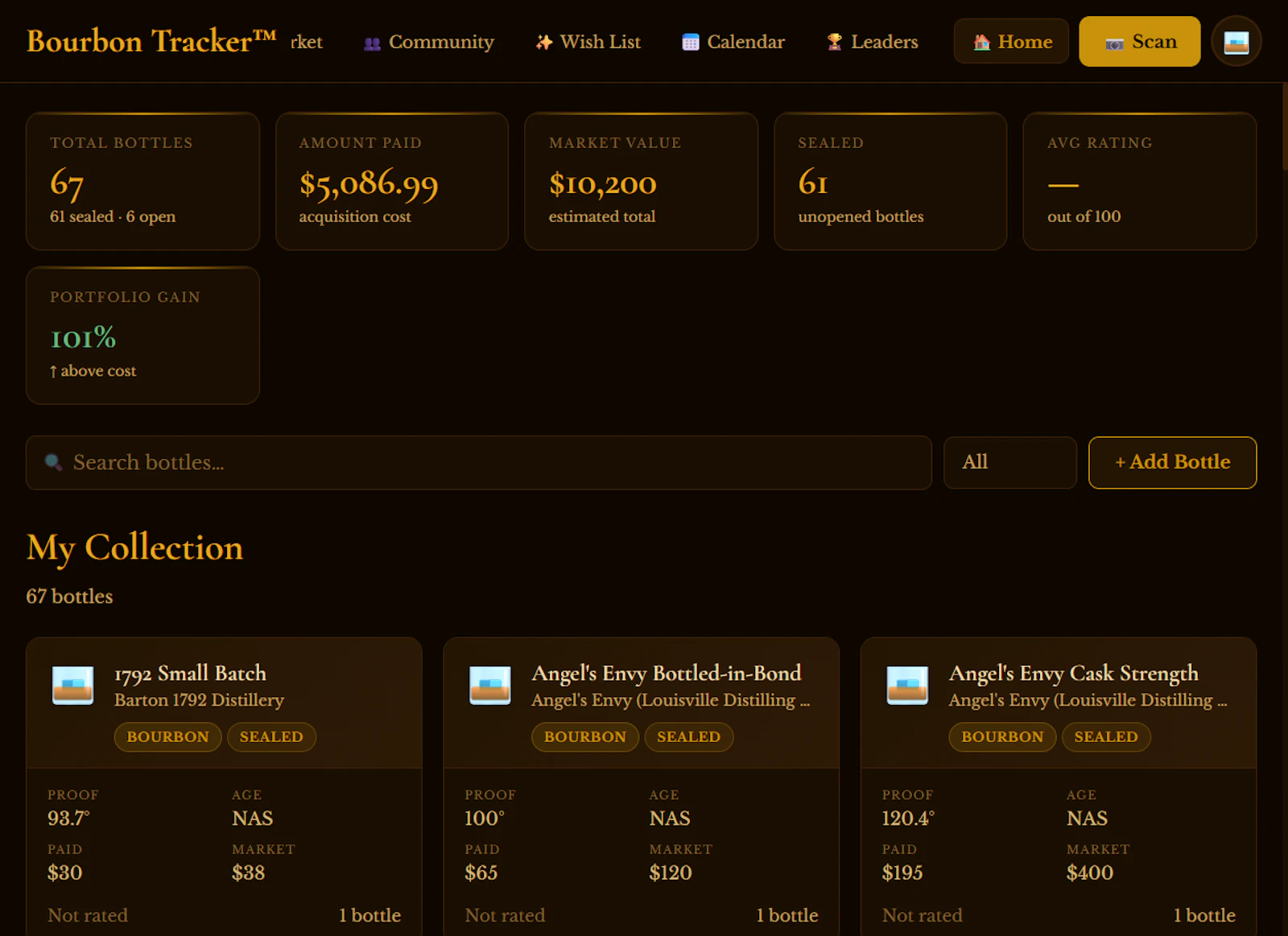Go to the Calendar page
Viewport: 1288px width, 936px height.
pyautogui.click(x=733, y=42)
